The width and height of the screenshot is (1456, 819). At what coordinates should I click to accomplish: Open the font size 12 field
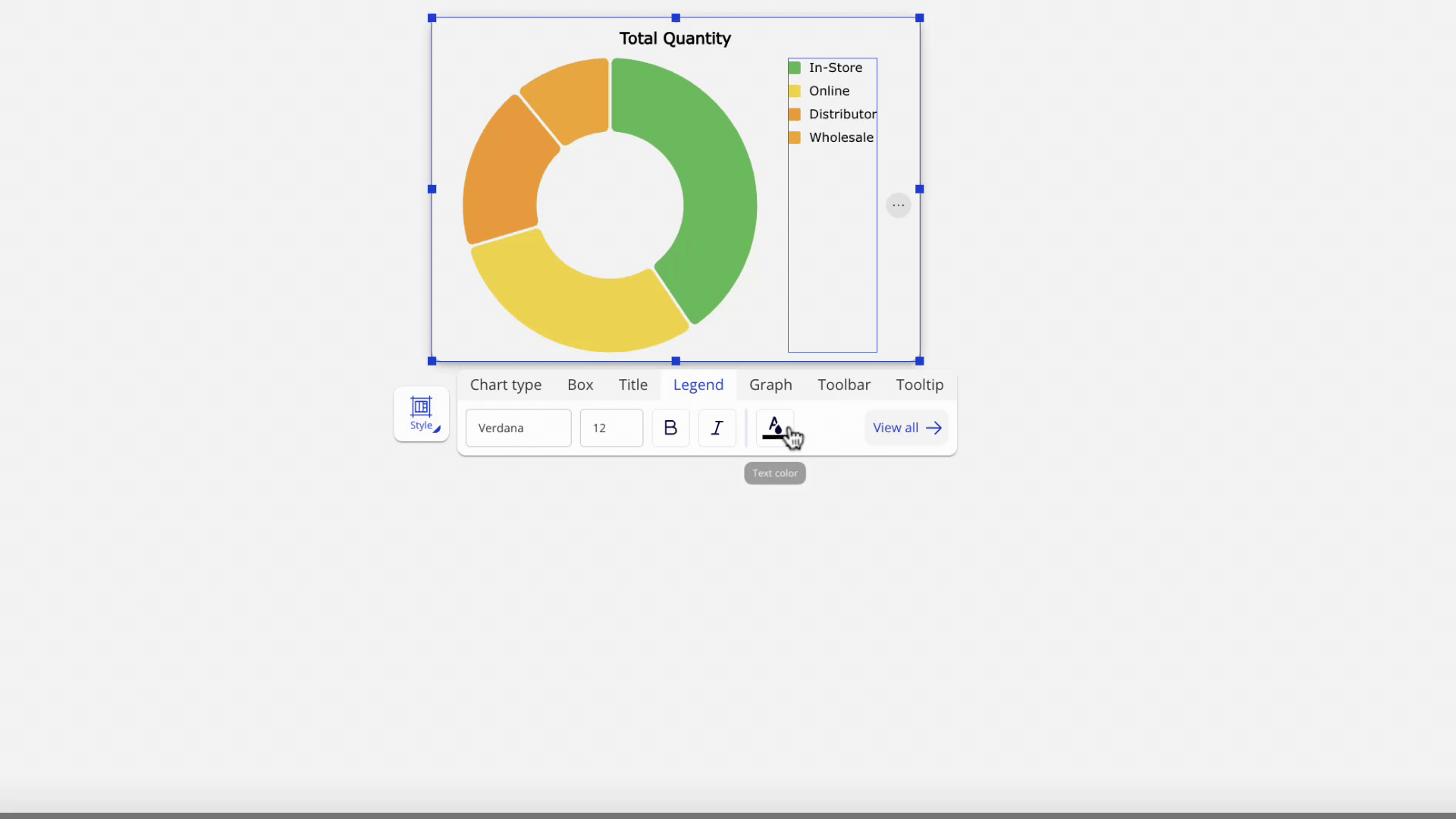(611, 428)
